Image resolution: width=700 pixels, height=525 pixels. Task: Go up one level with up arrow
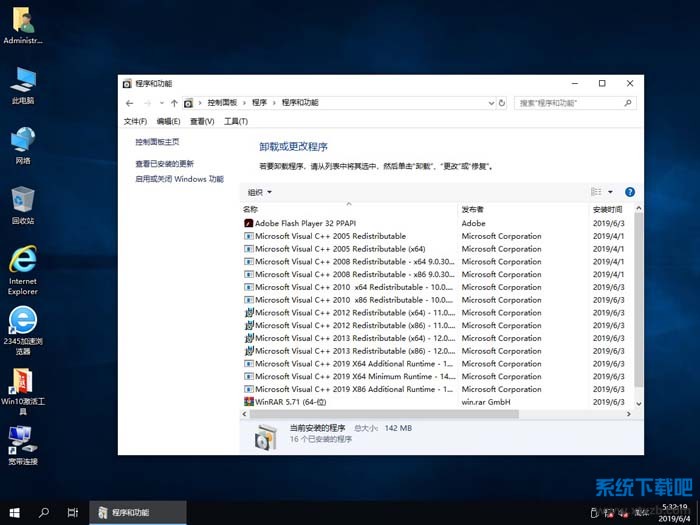point(174,103)
